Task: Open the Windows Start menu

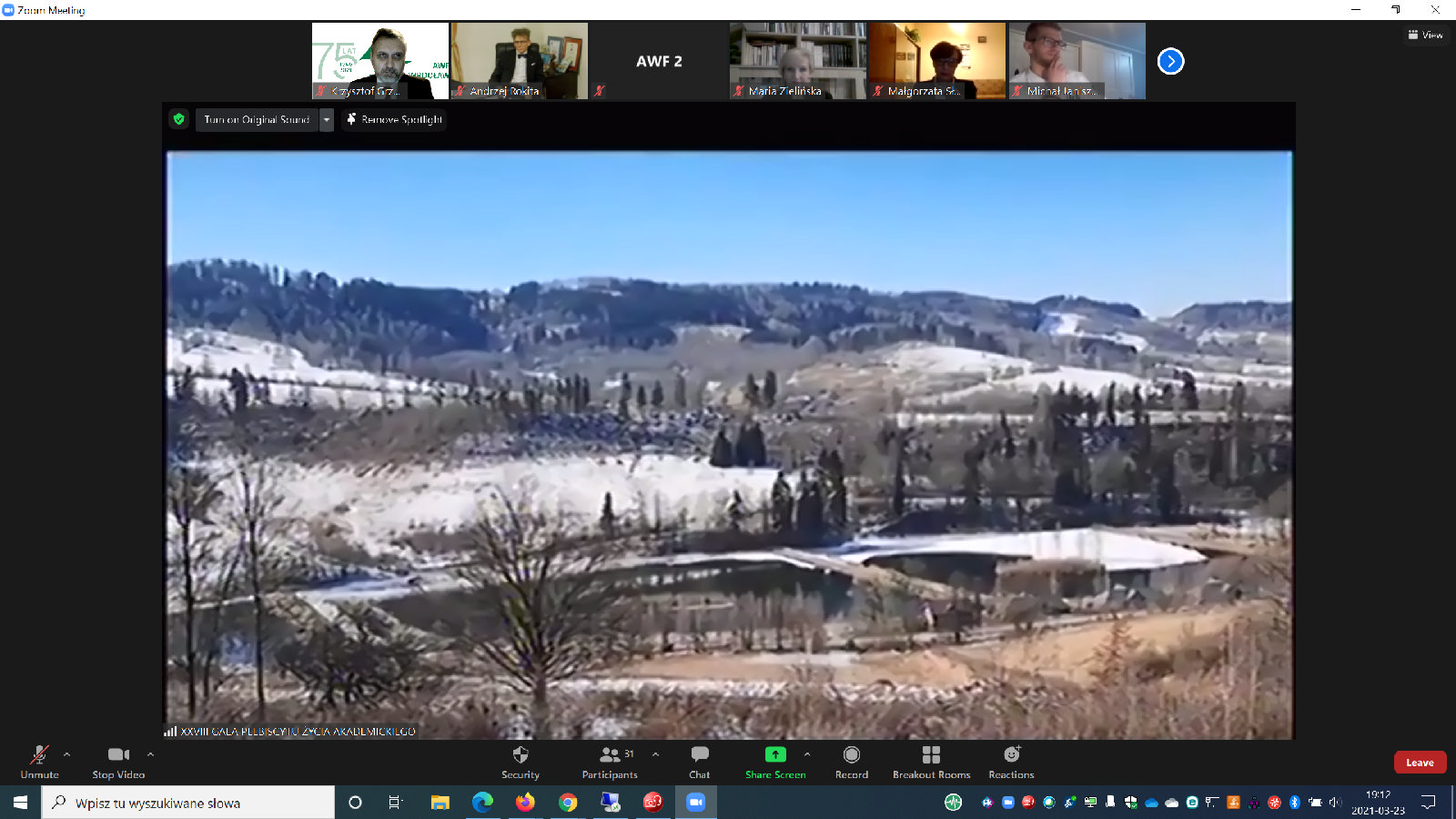Action: (20, 803)
